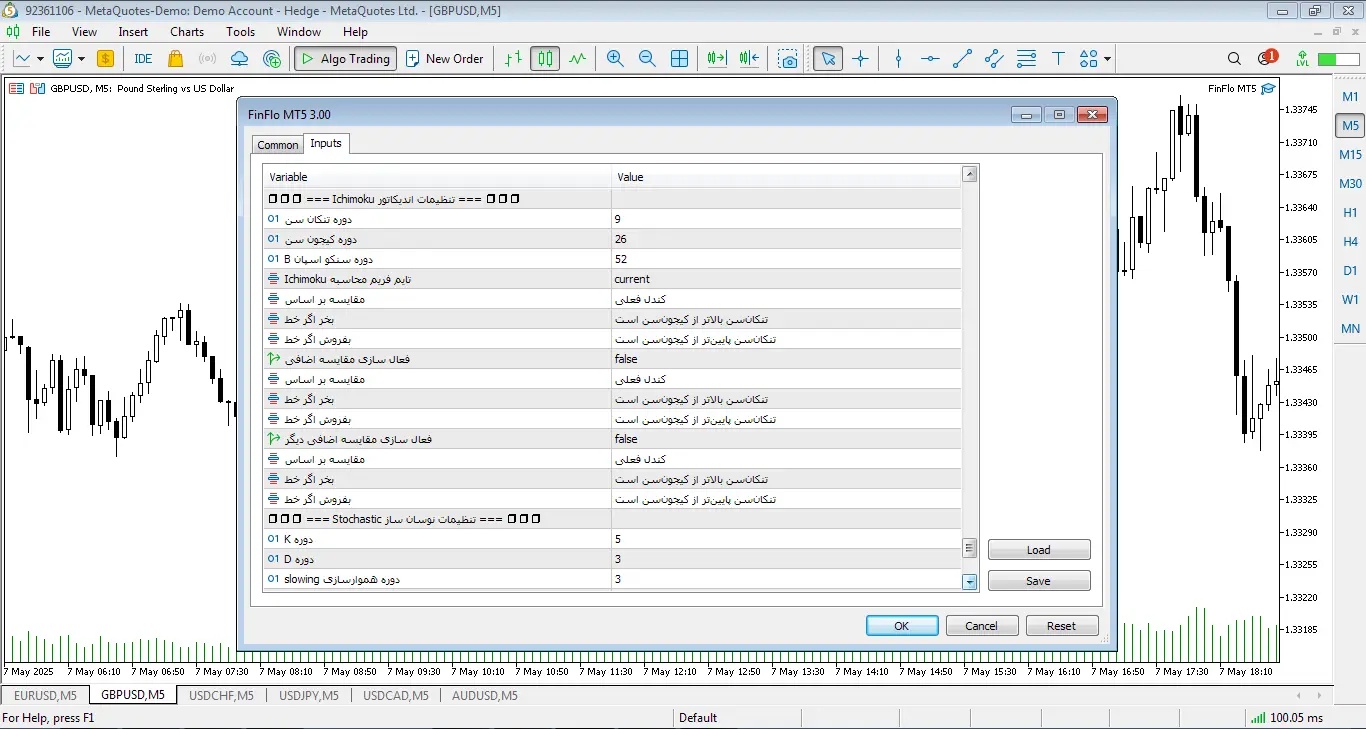1366x729 pixels.
Task: Click the New Order button
Action: click(x=445, y=59)
